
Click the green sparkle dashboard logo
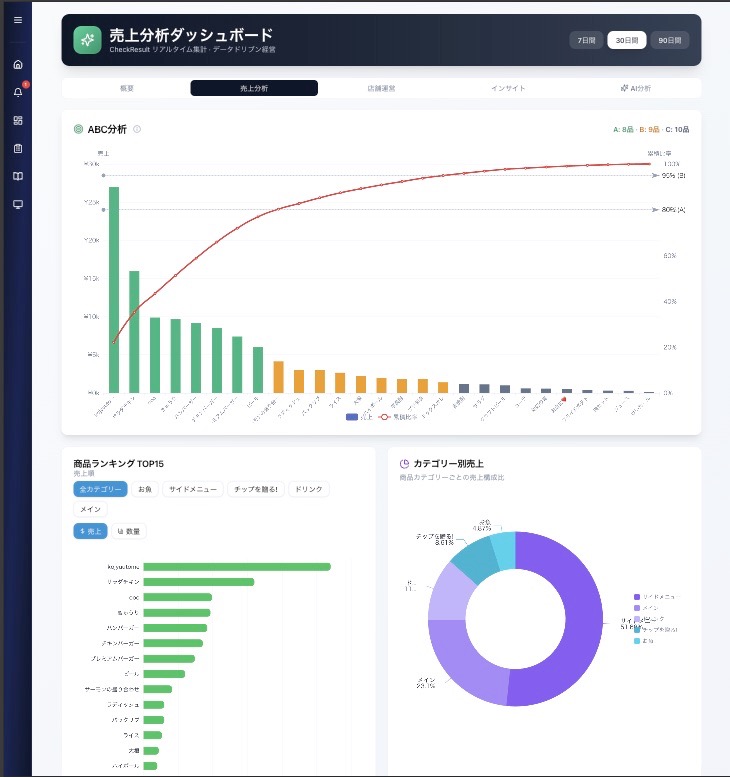point(87,40)
